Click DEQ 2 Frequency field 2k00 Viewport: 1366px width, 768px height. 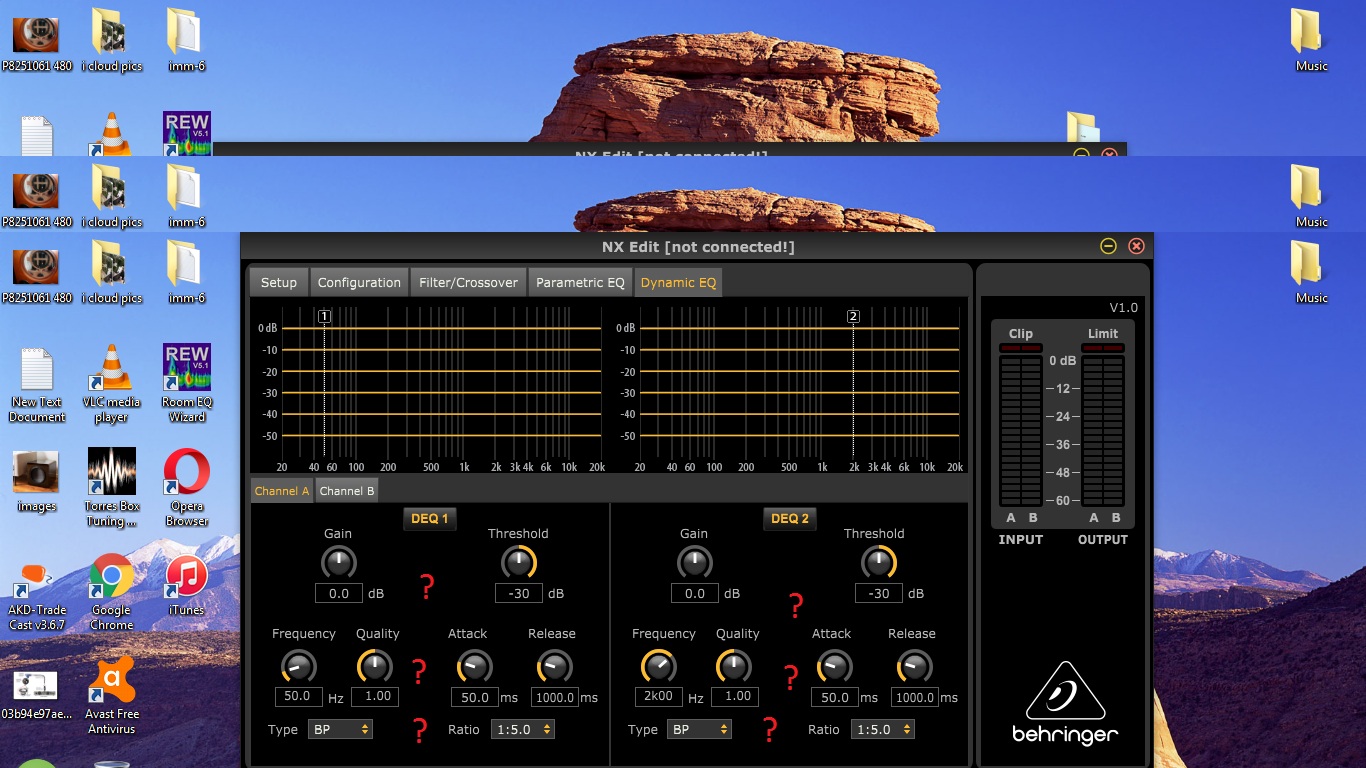(x=658, y=696)
